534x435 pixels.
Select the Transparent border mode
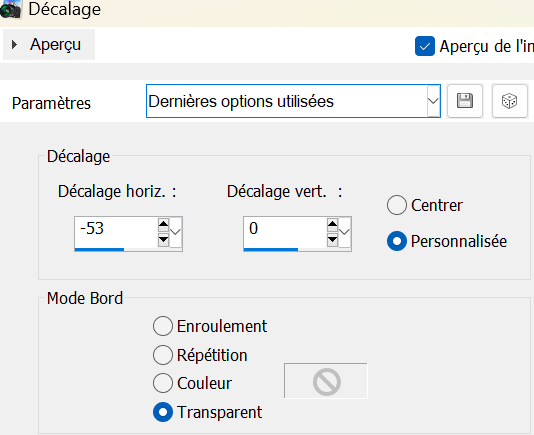pos(163,412)
